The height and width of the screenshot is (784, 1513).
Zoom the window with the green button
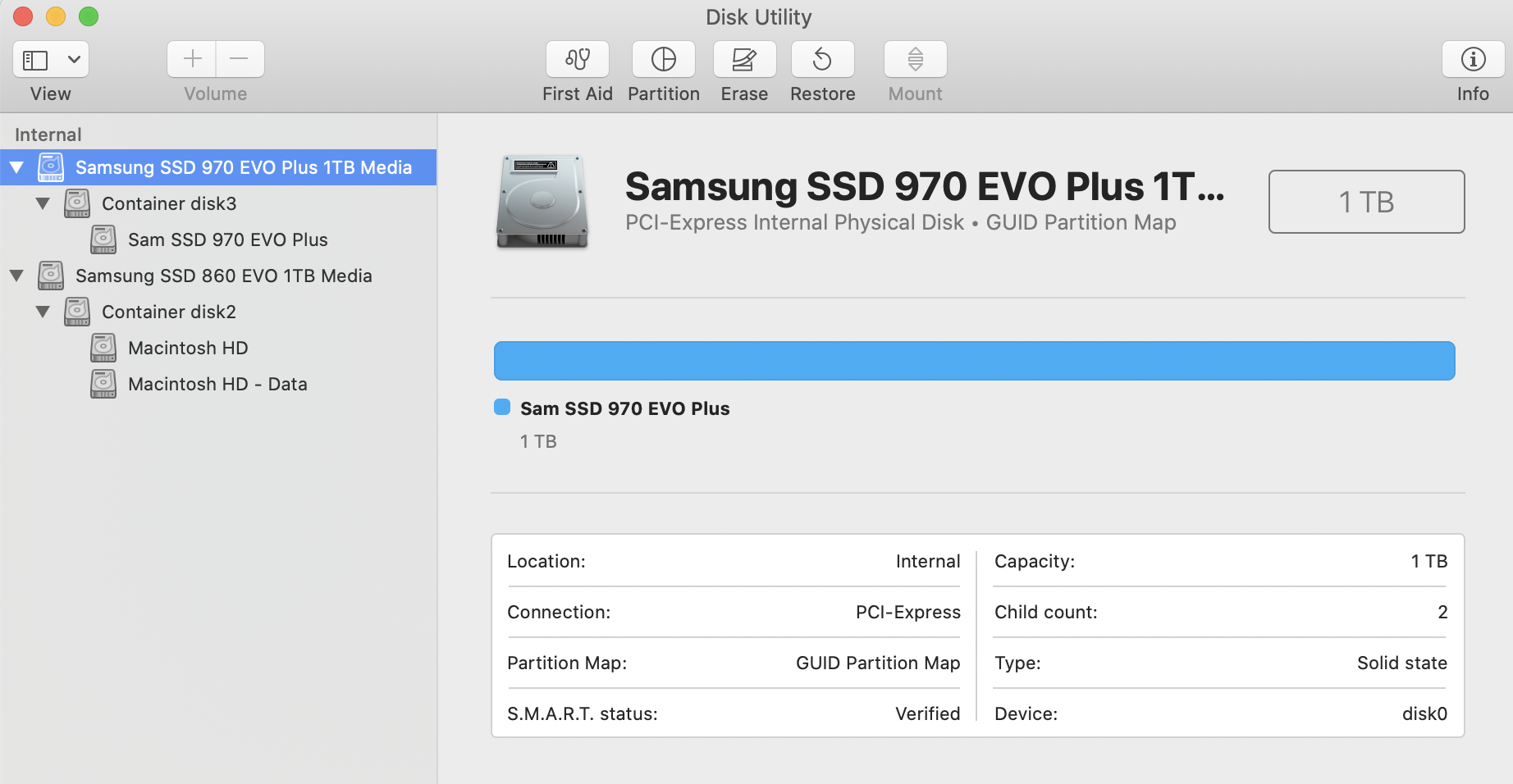[89, 16]
